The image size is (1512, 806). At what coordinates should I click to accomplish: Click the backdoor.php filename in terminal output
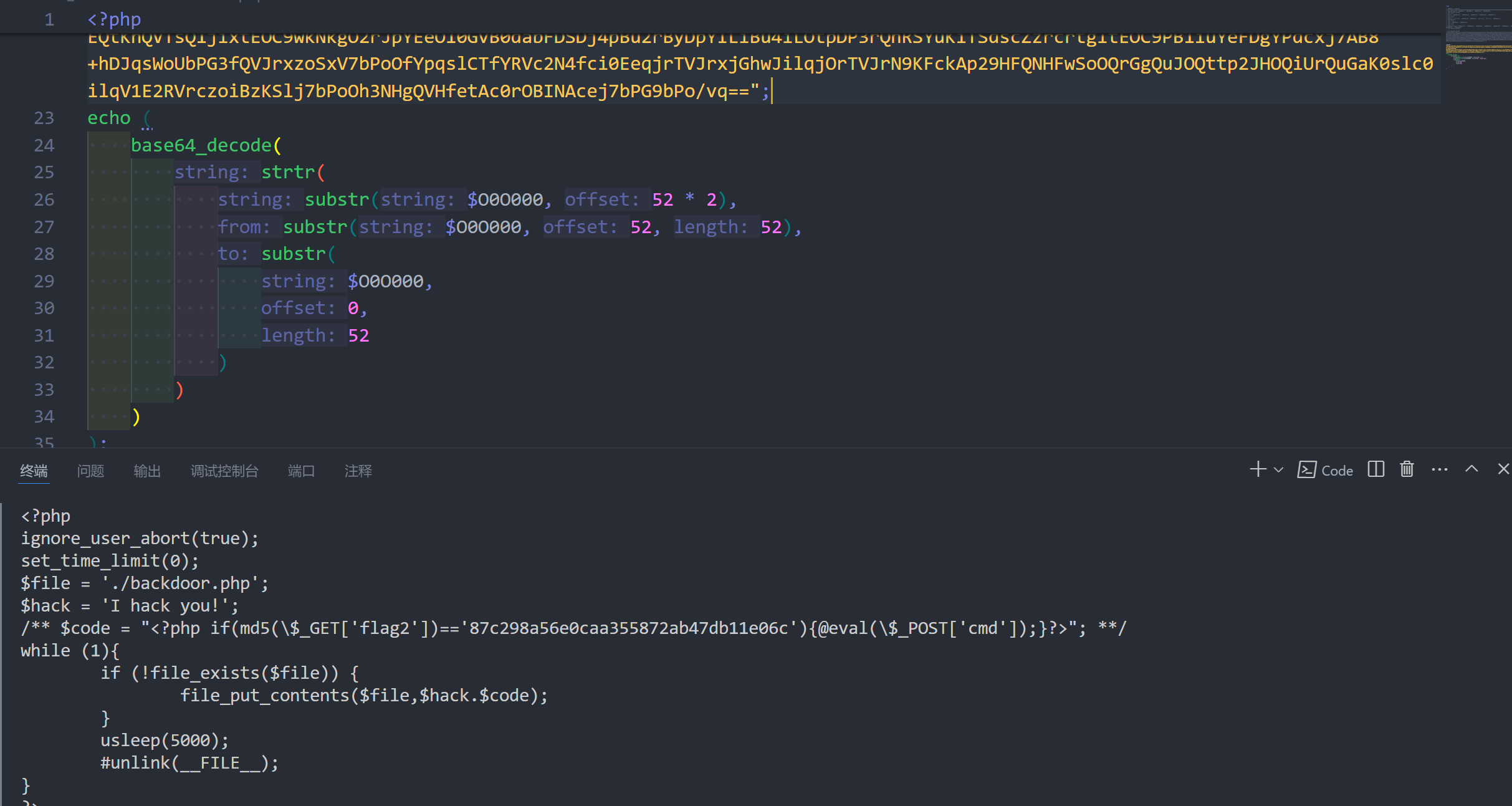189,583
